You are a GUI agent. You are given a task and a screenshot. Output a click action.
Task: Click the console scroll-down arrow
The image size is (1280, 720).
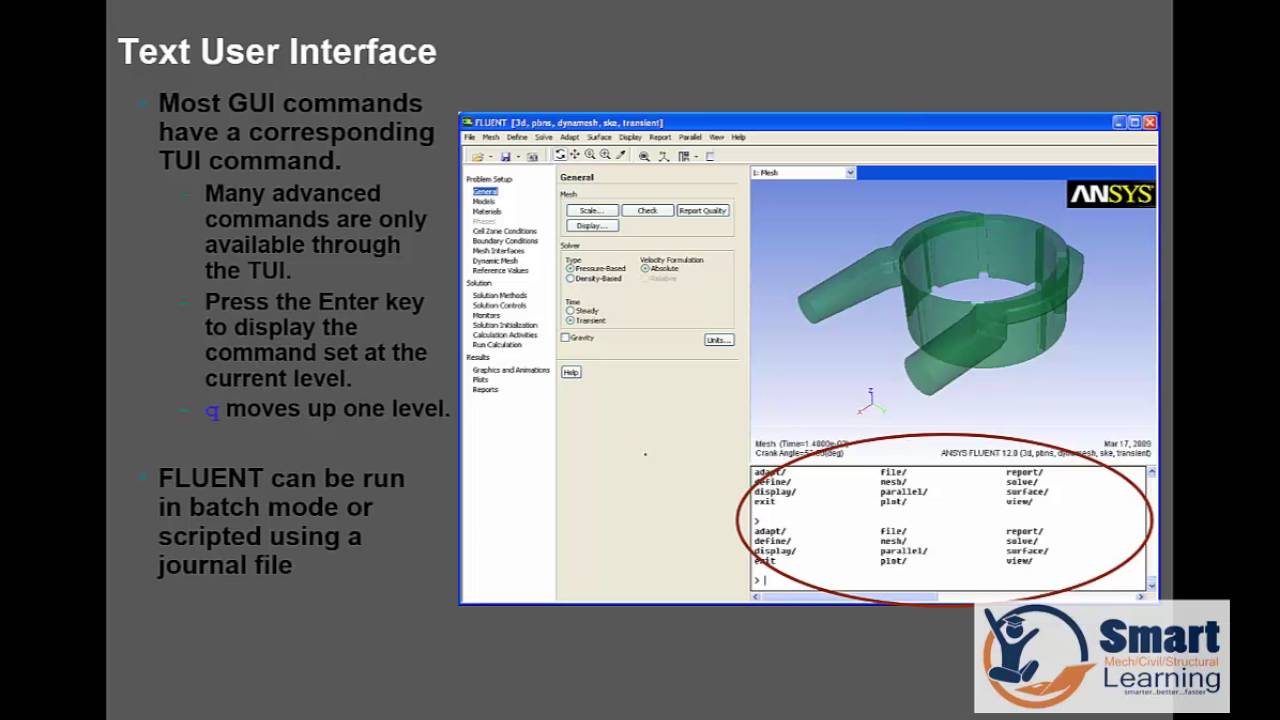pos(1152,585)
